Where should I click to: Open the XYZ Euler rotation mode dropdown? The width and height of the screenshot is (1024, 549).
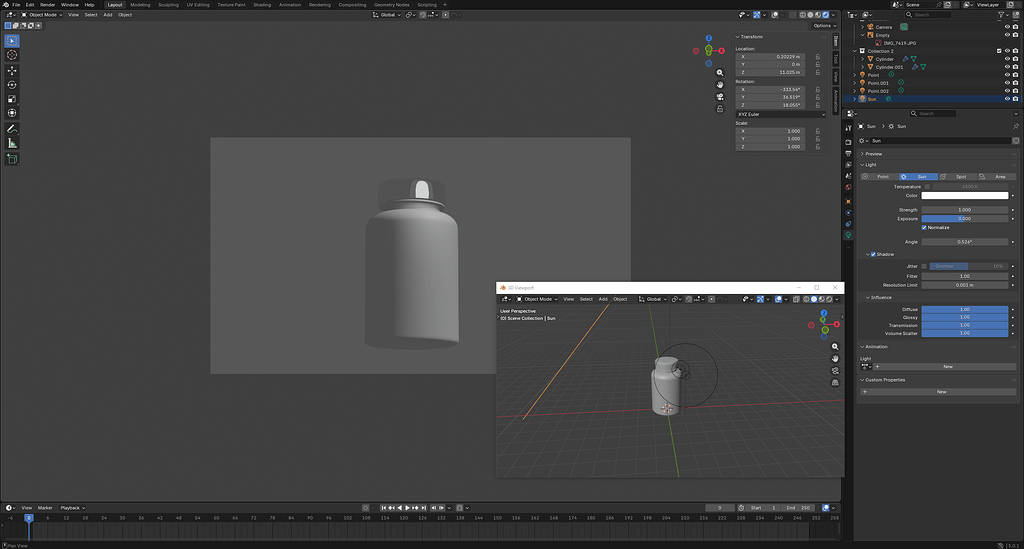781,114
